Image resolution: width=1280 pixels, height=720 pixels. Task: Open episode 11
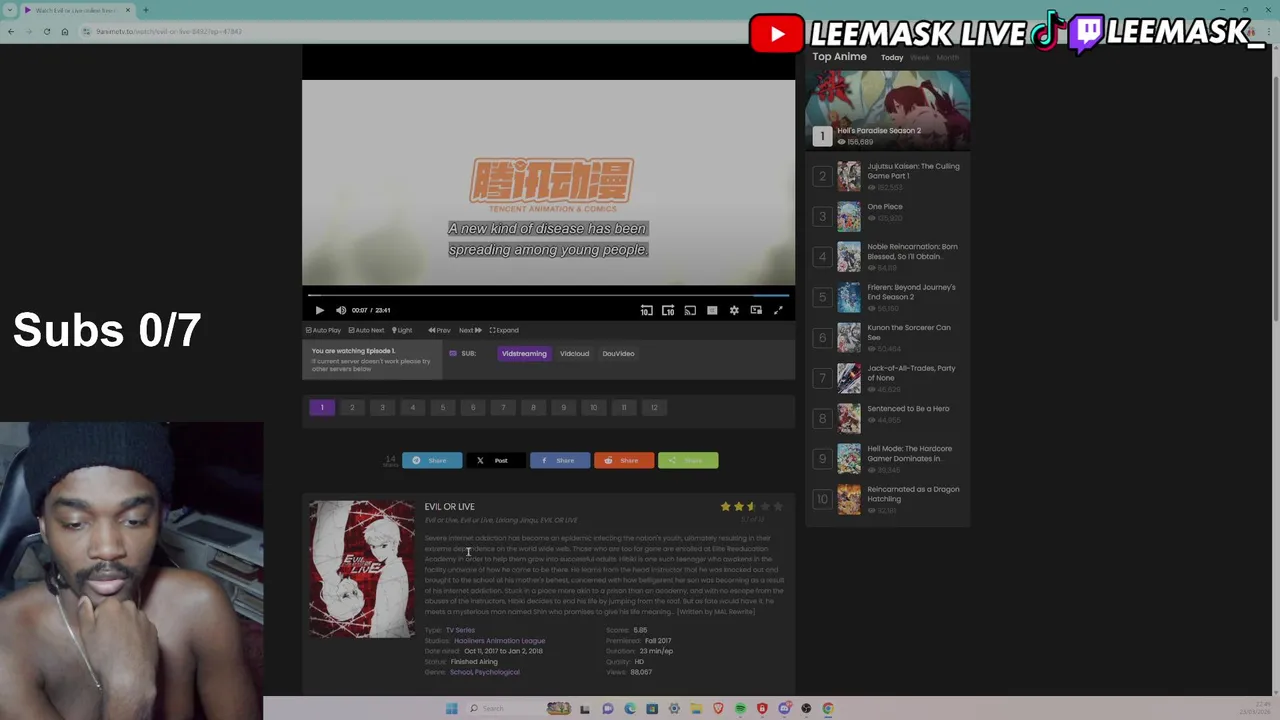click(x=624, y=407)
